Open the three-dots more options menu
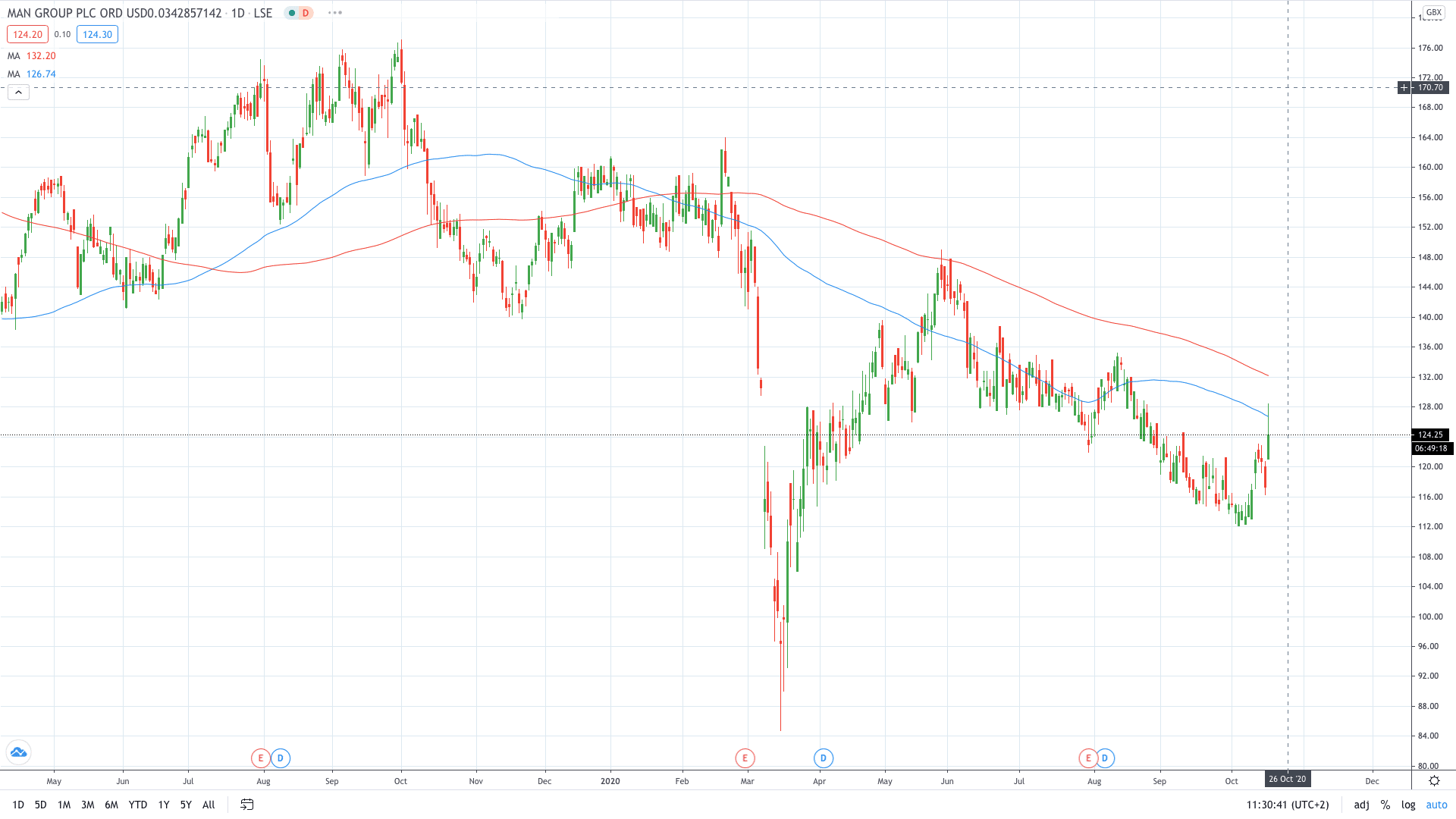Screen dimensions: 1456x819 (x=335, y=13)
